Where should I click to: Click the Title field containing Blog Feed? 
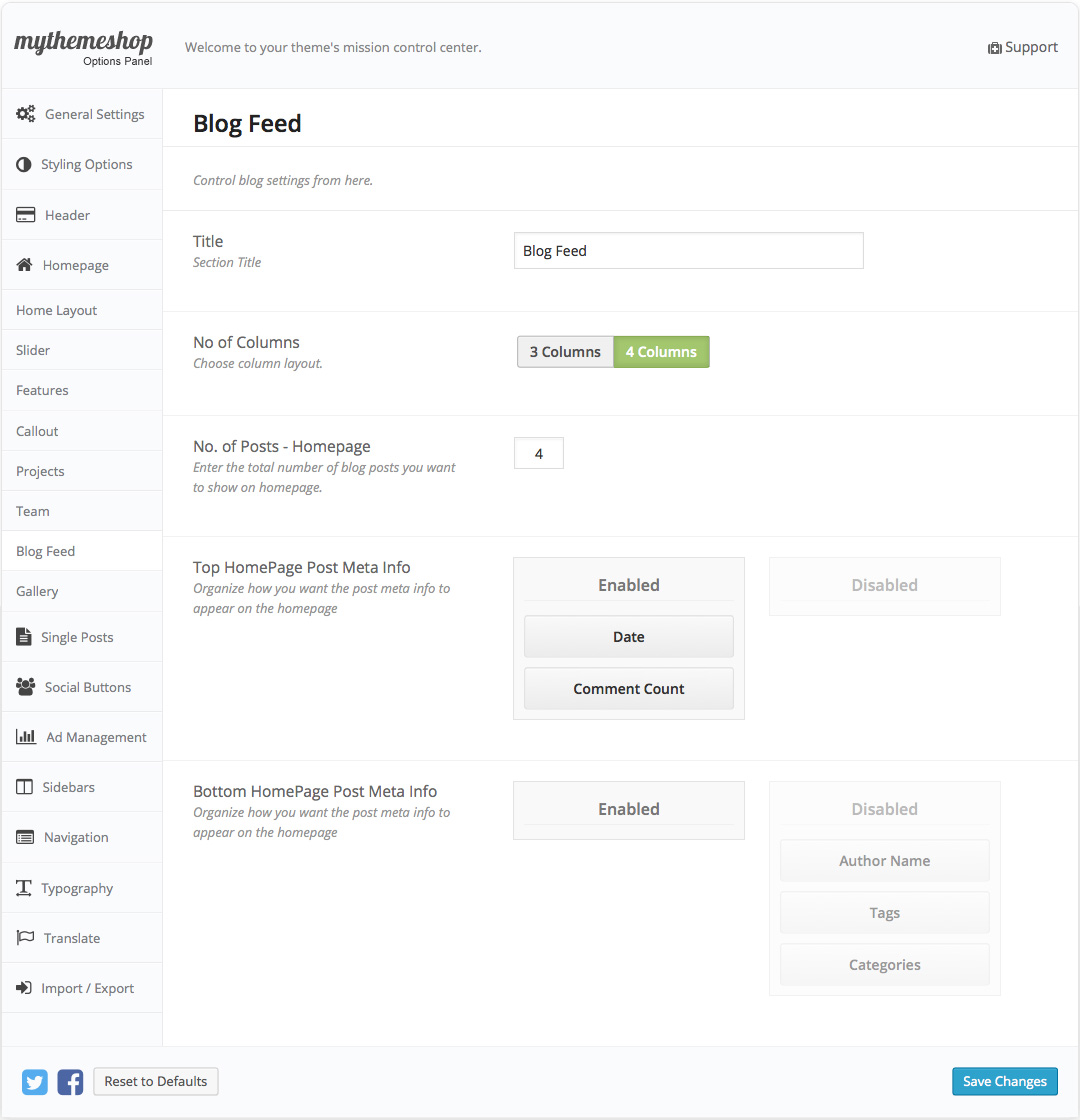coord(688,250)
